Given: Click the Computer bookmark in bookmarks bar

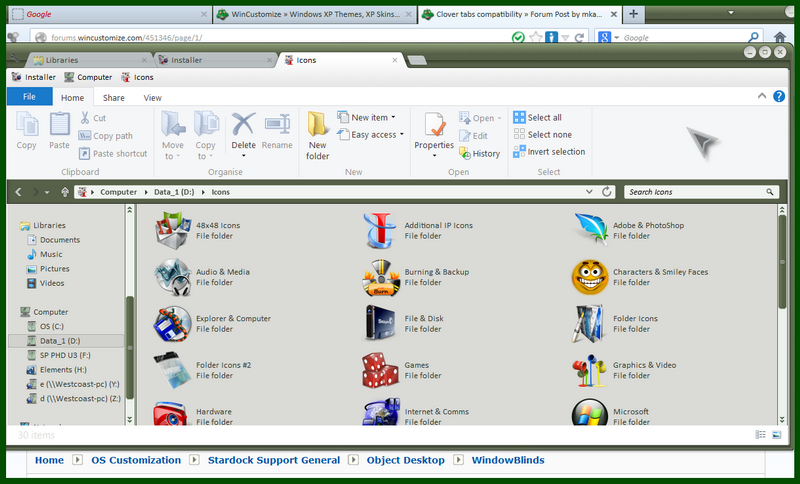Looking at the screenshot, I should pyautogui.click(x=88, y=77).
